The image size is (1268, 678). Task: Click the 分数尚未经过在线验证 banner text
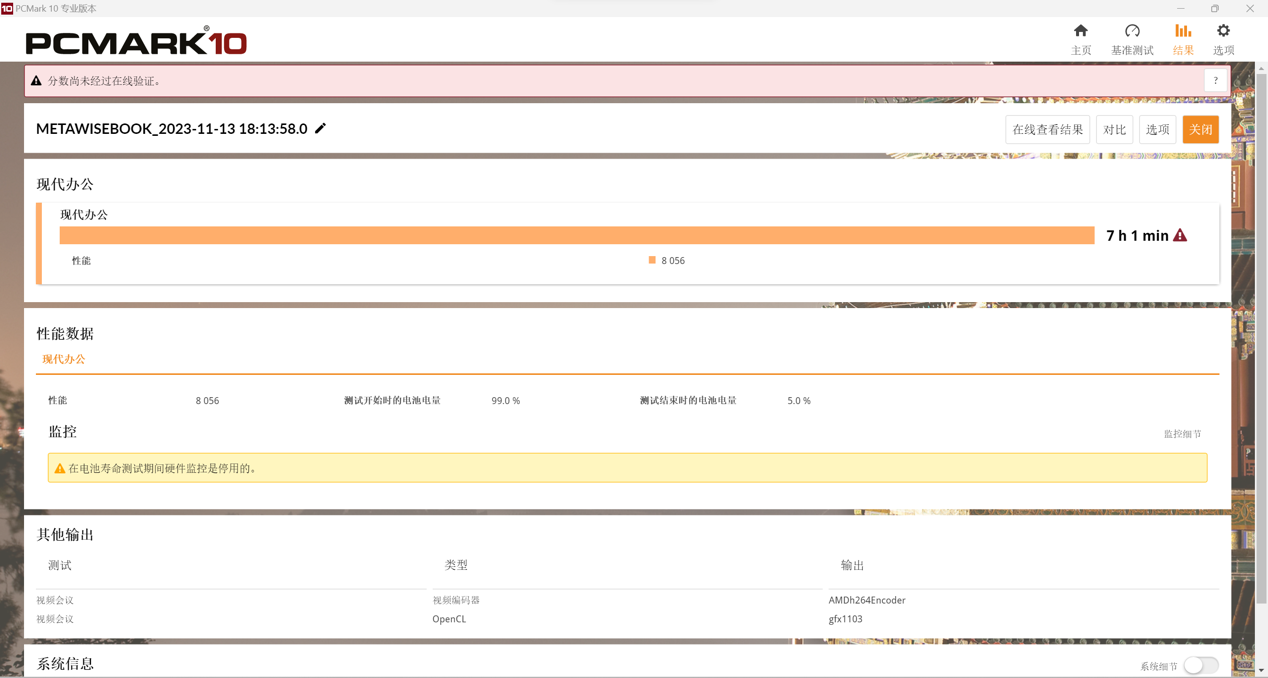click(x=104, y=81)
